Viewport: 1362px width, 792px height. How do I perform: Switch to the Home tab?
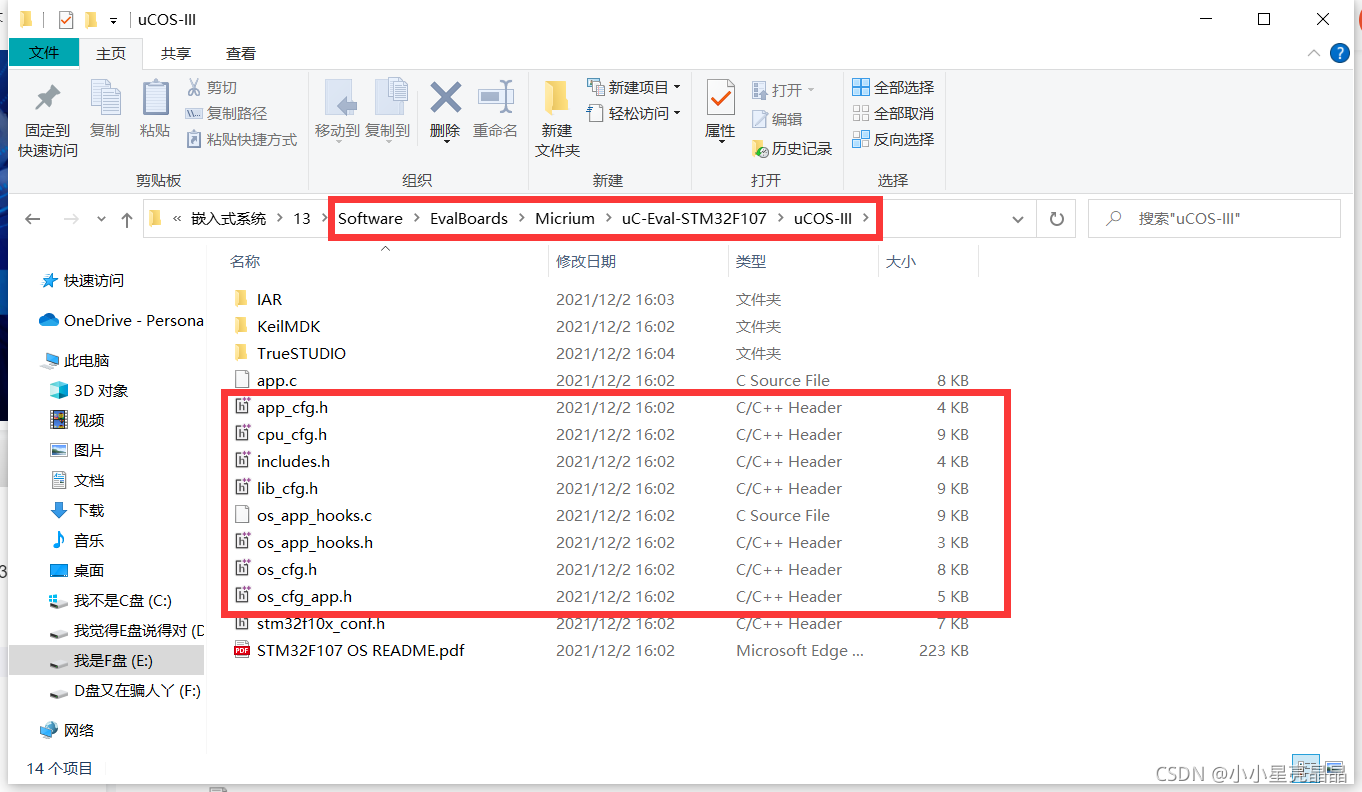(111, 54)
